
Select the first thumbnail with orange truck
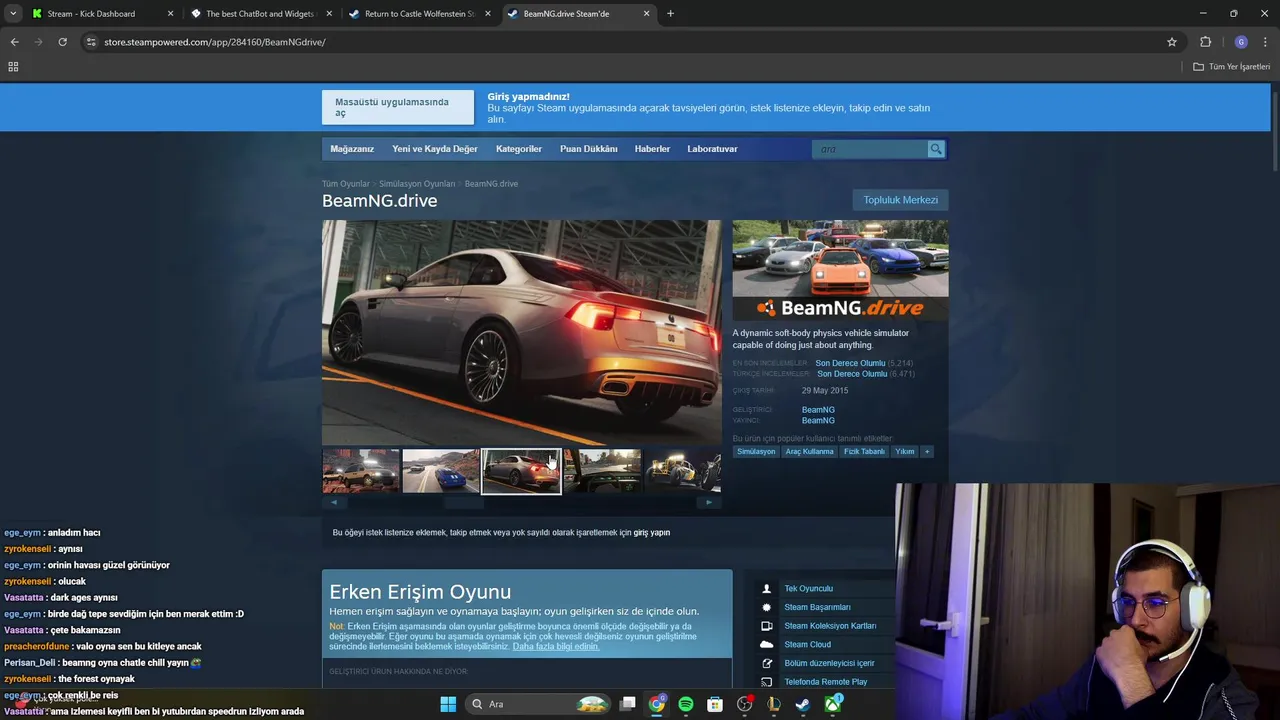click(x=361, y=471)
